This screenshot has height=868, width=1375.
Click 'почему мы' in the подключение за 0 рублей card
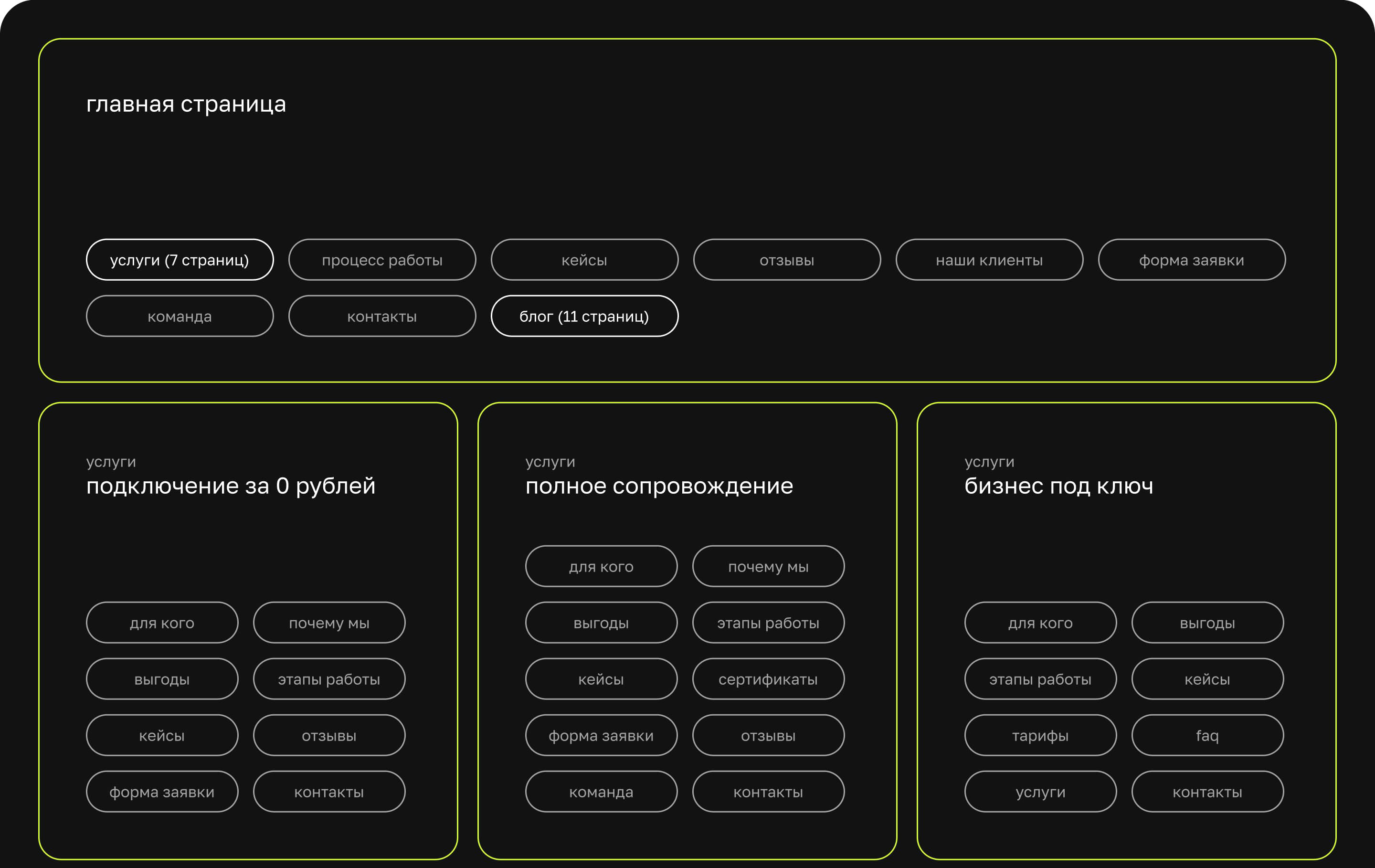[329, 623]
